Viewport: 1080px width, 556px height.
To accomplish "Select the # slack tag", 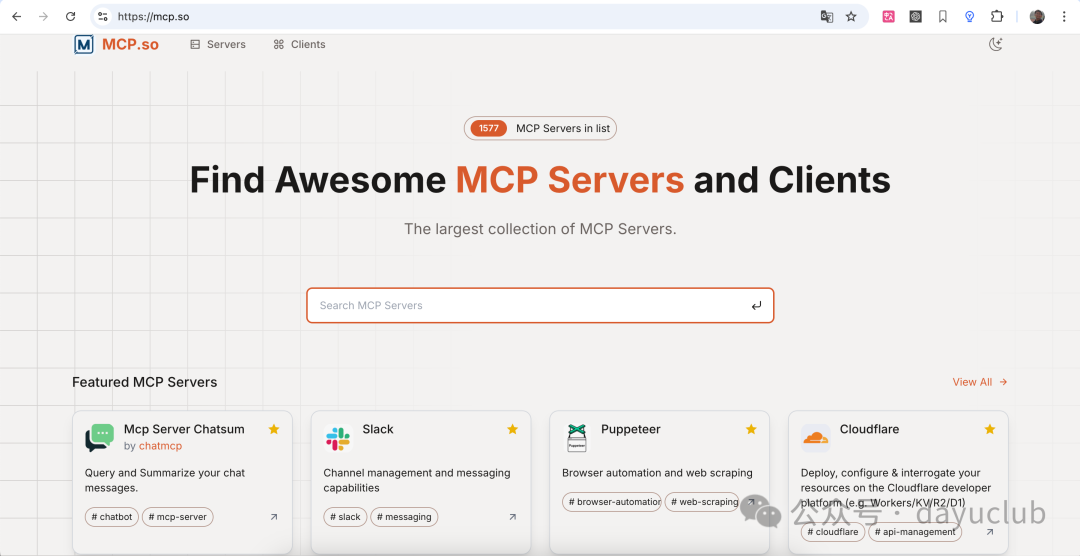I will [345, 517].
